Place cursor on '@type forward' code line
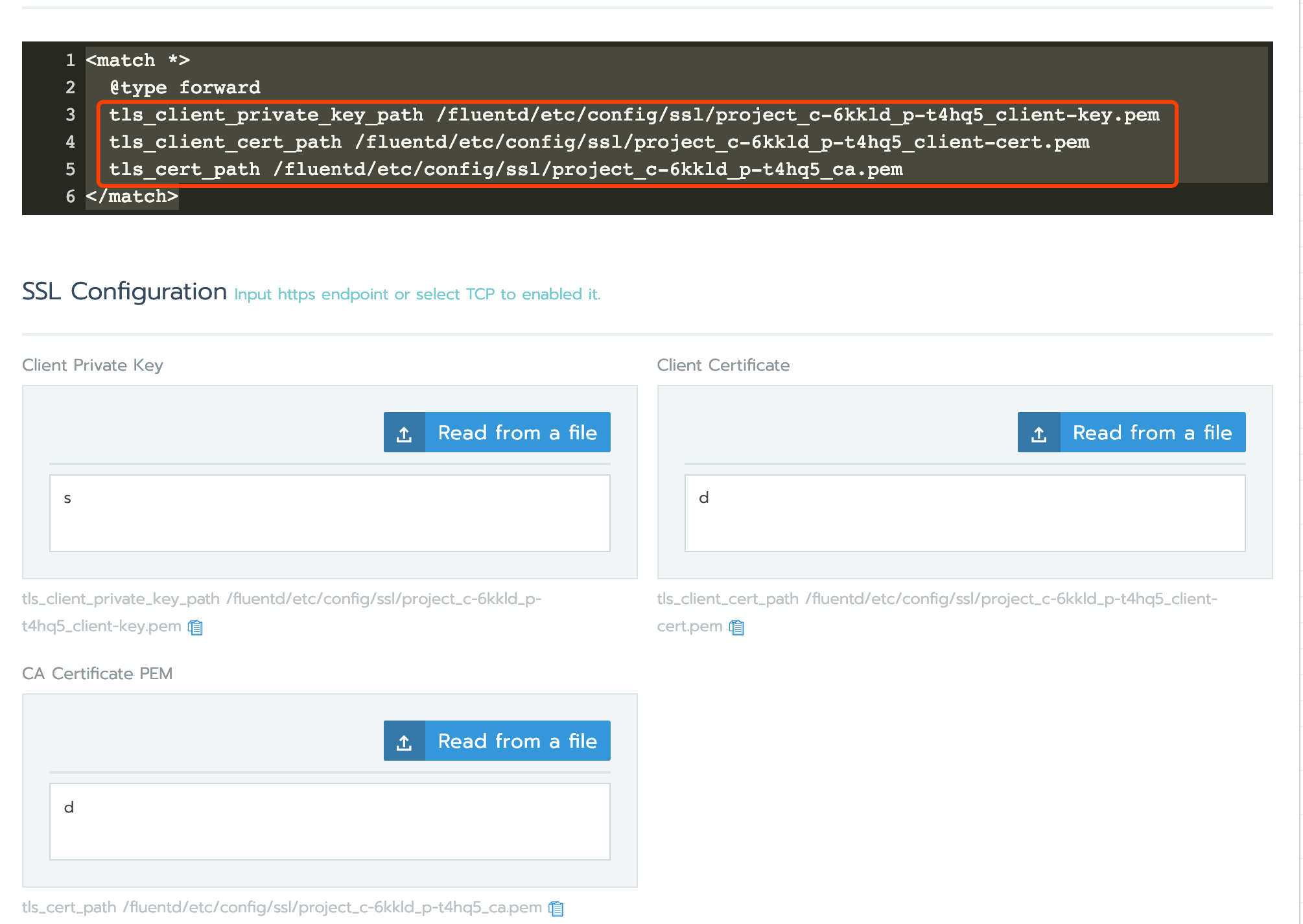 185,87
